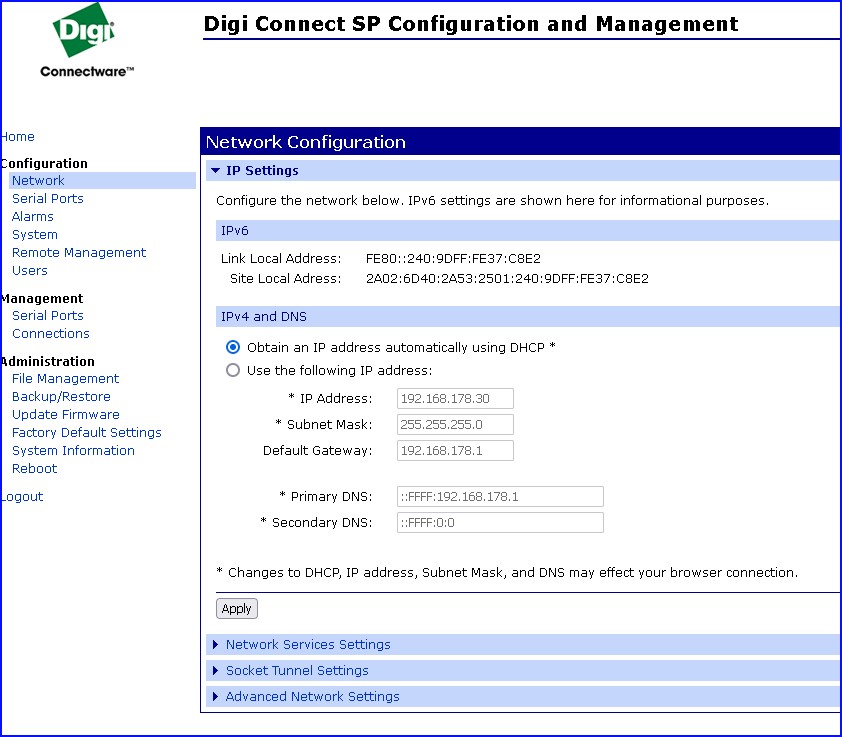Screen dimensions: 842x737
Task: Expand Socket Tunnel Settings section
Action: pos(297,670)
